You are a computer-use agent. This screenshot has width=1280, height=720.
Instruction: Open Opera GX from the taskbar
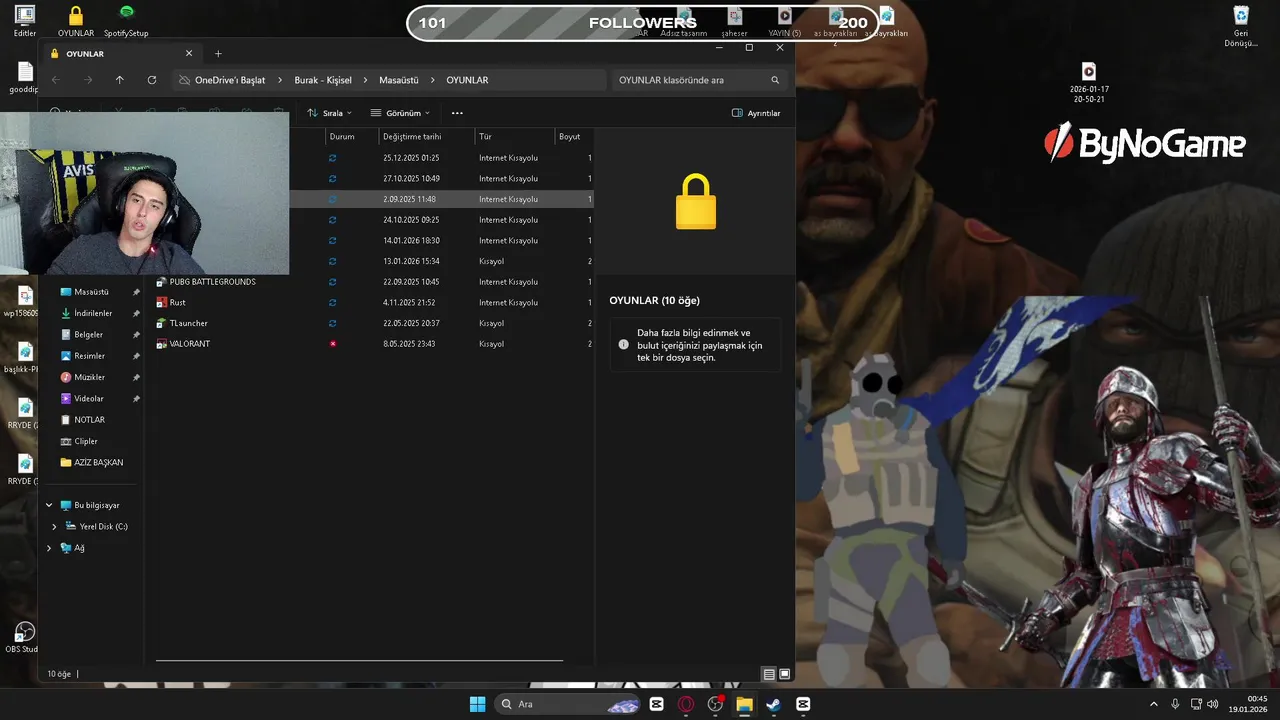pos(686,704)
